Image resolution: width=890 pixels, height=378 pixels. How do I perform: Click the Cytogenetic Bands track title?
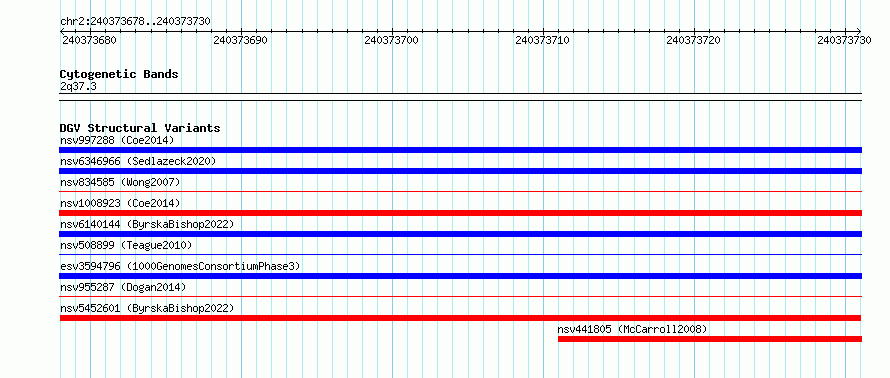[119, 74]
